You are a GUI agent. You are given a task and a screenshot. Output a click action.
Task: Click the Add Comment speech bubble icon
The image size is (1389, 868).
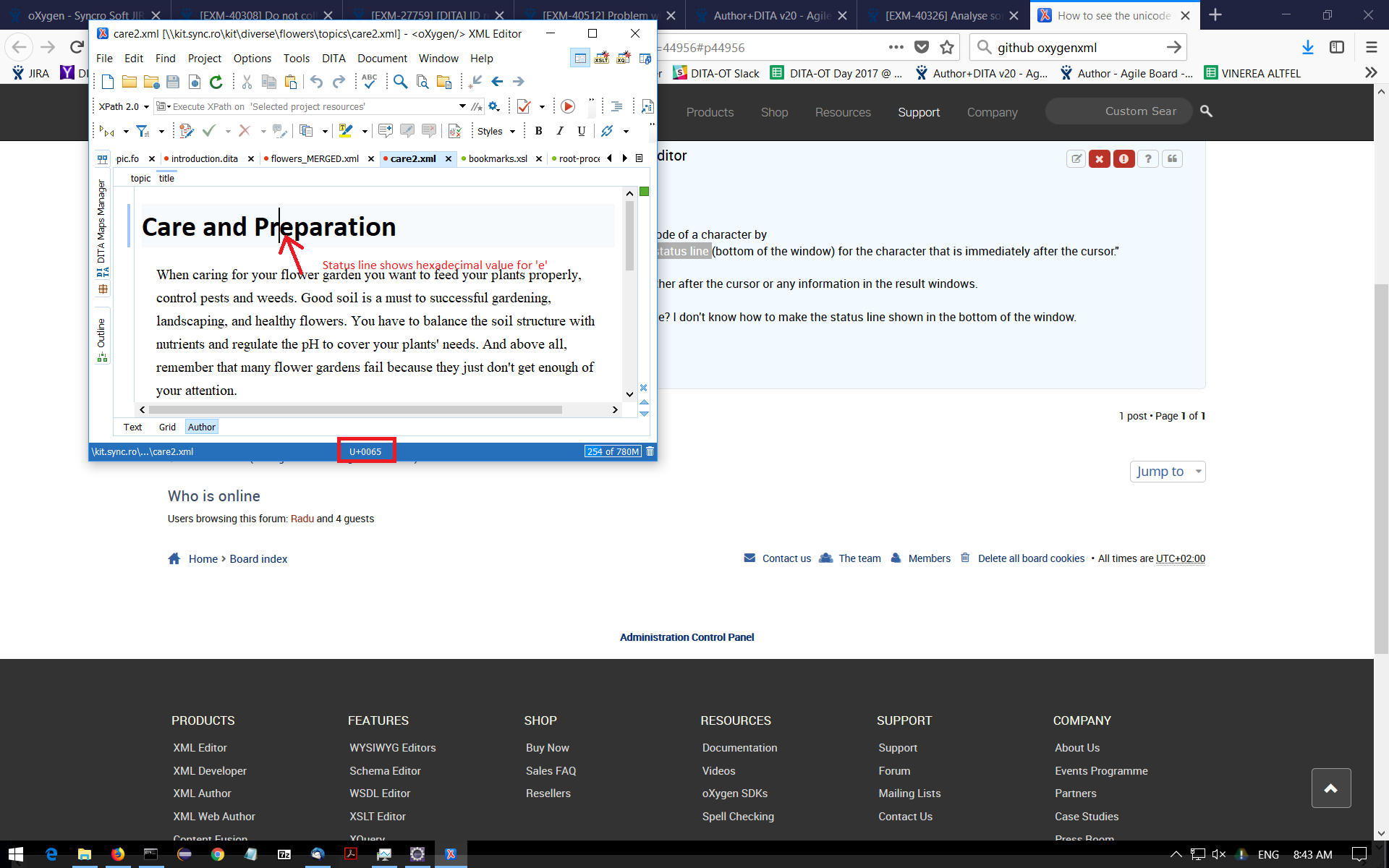[x=386, y=131]
